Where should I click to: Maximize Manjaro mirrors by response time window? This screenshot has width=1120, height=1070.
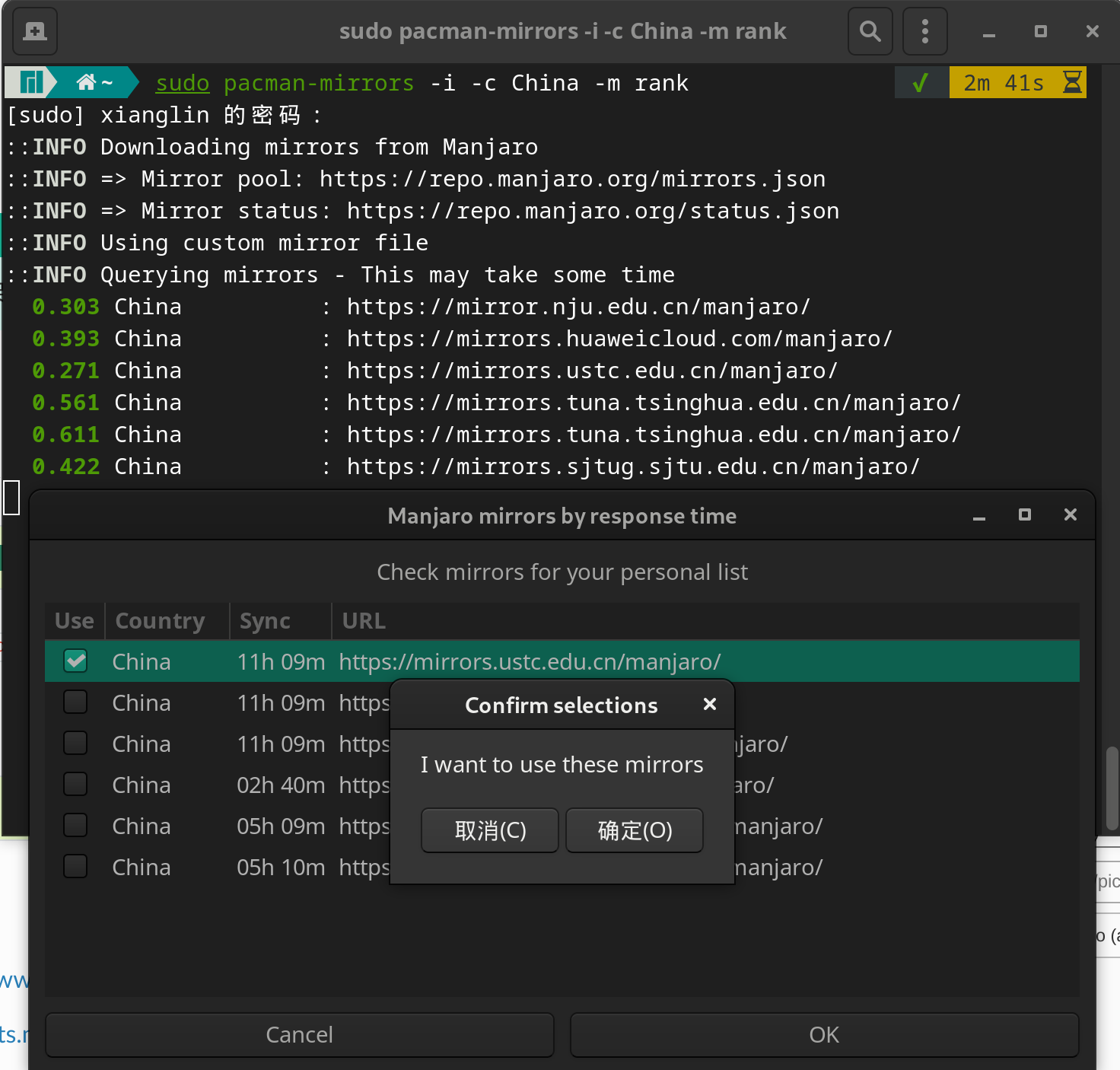pos(1025,515)
